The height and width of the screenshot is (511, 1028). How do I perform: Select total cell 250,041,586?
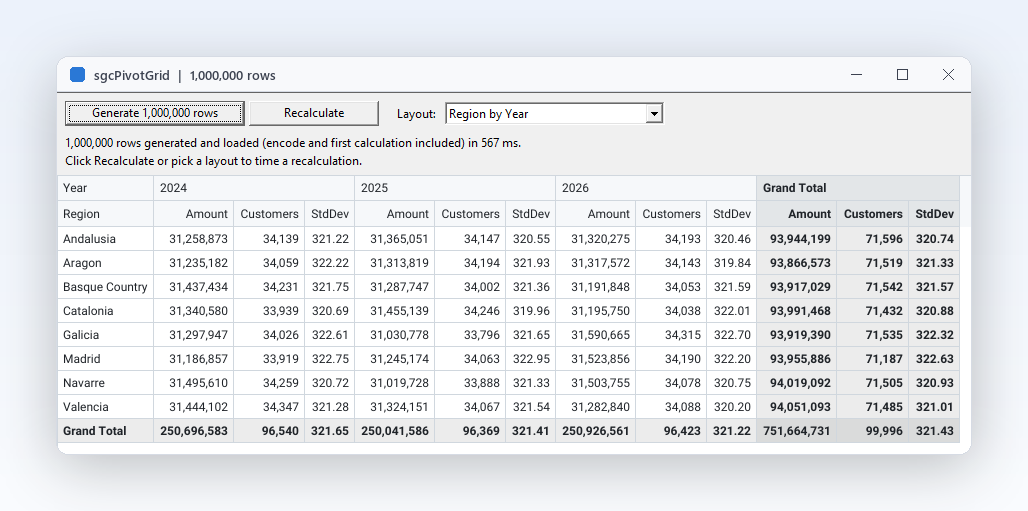(395, 431)
